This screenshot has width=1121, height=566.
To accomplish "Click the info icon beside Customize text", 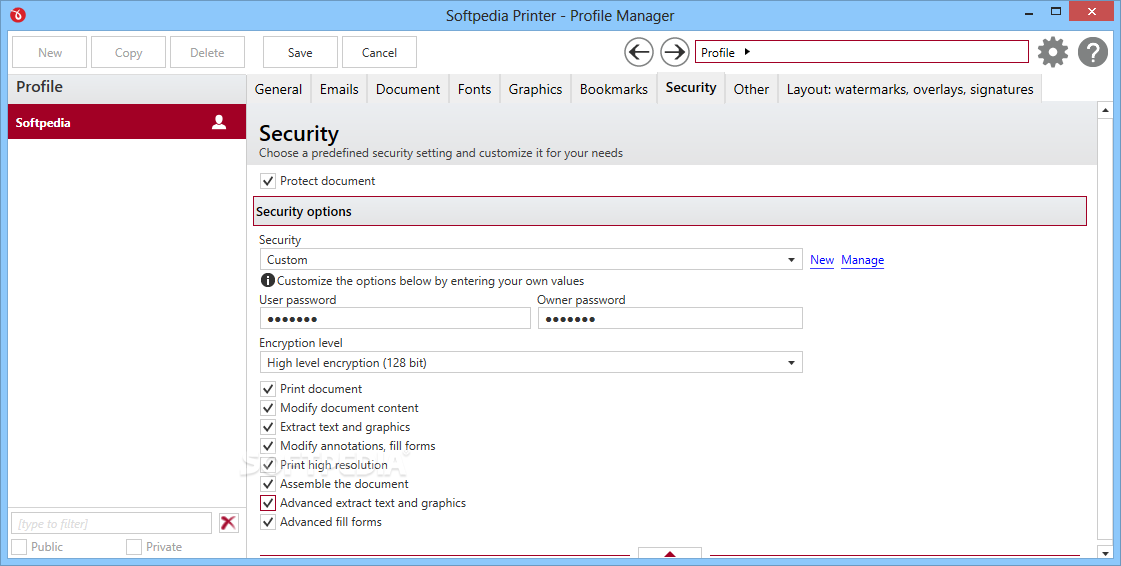I will pyautogui.click(x=267, y=281).
